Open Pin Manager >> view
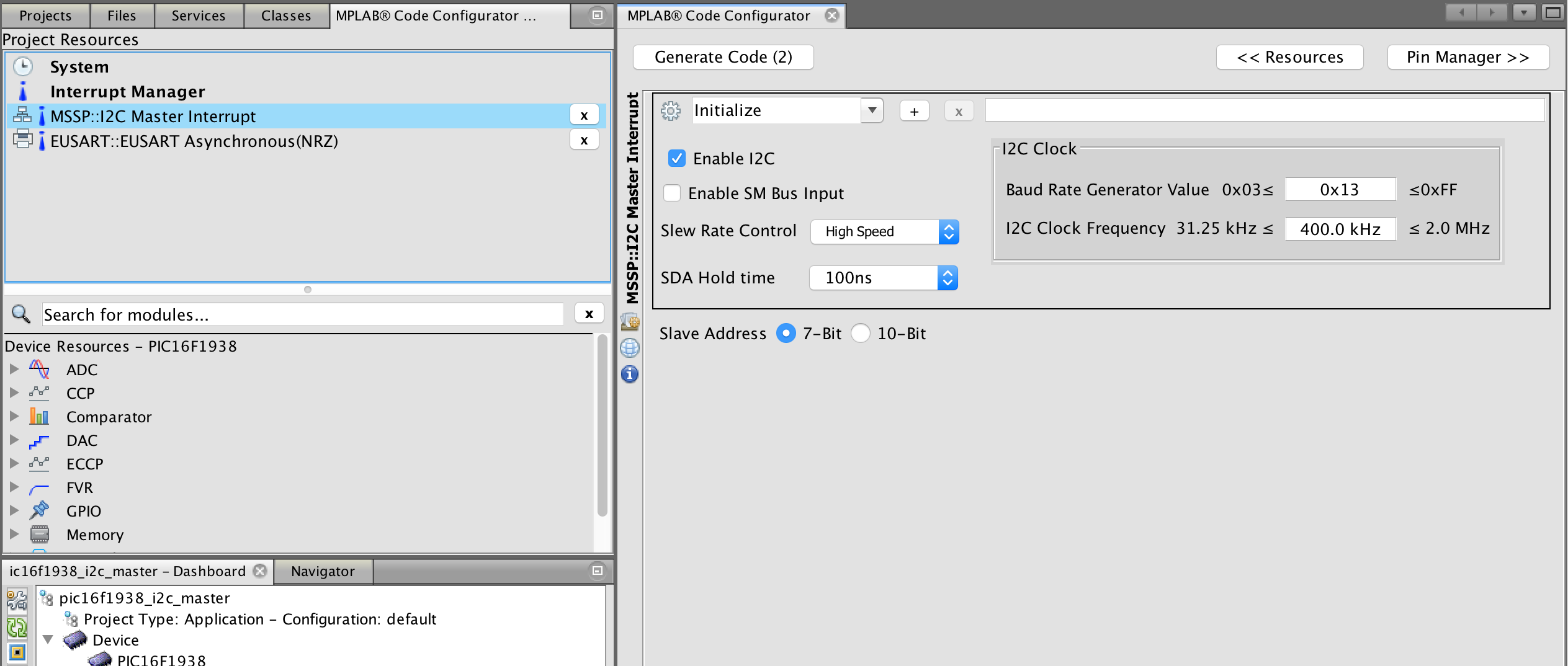The height and width of the screenshot is (666, 1568). [x=1467, y=57]
